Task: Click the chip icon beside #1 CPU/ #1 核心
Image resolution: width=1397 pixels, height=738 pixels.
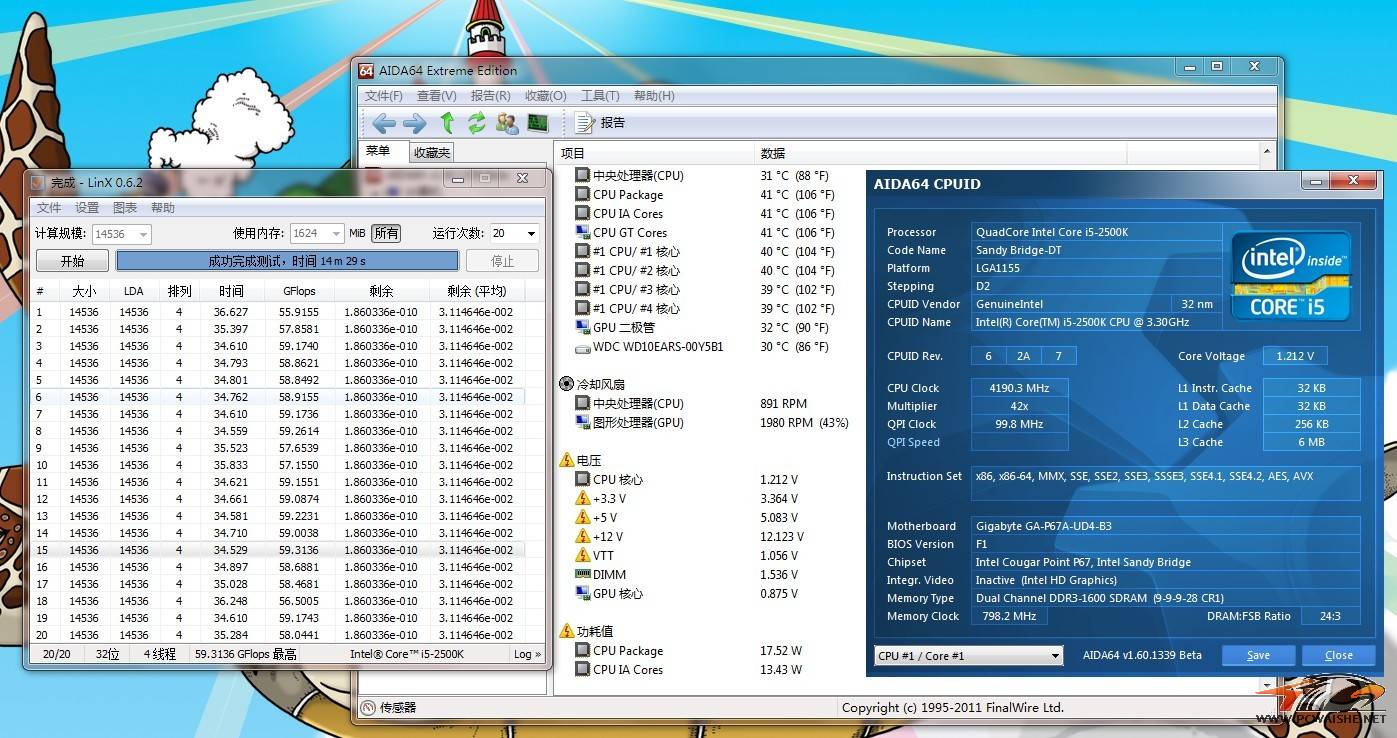Action: [x=582, y=252]
